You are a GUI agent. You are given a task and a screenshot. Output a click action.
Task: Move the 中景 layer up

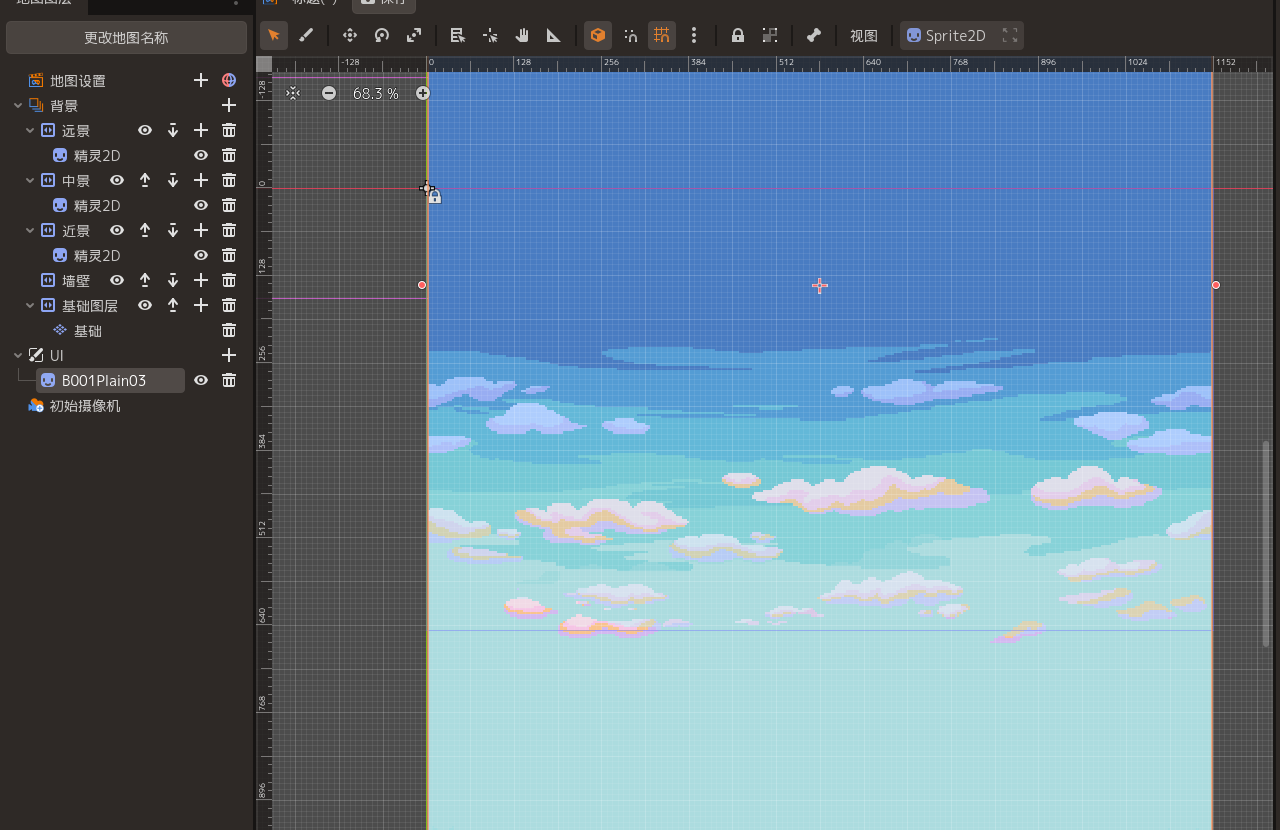click(x=145, y=180)
